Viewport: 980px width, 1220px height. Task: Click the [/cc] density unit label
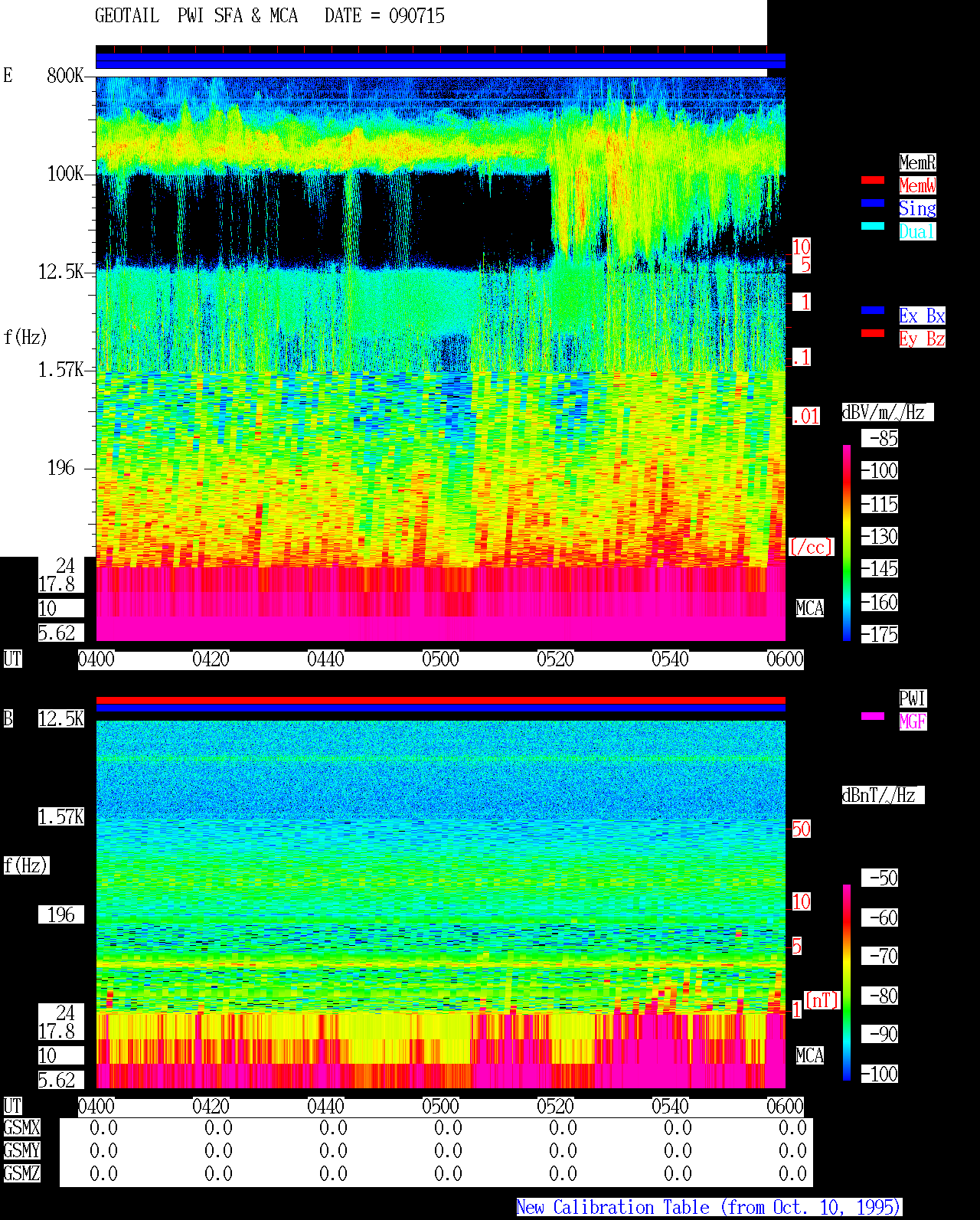pos(811,547)
